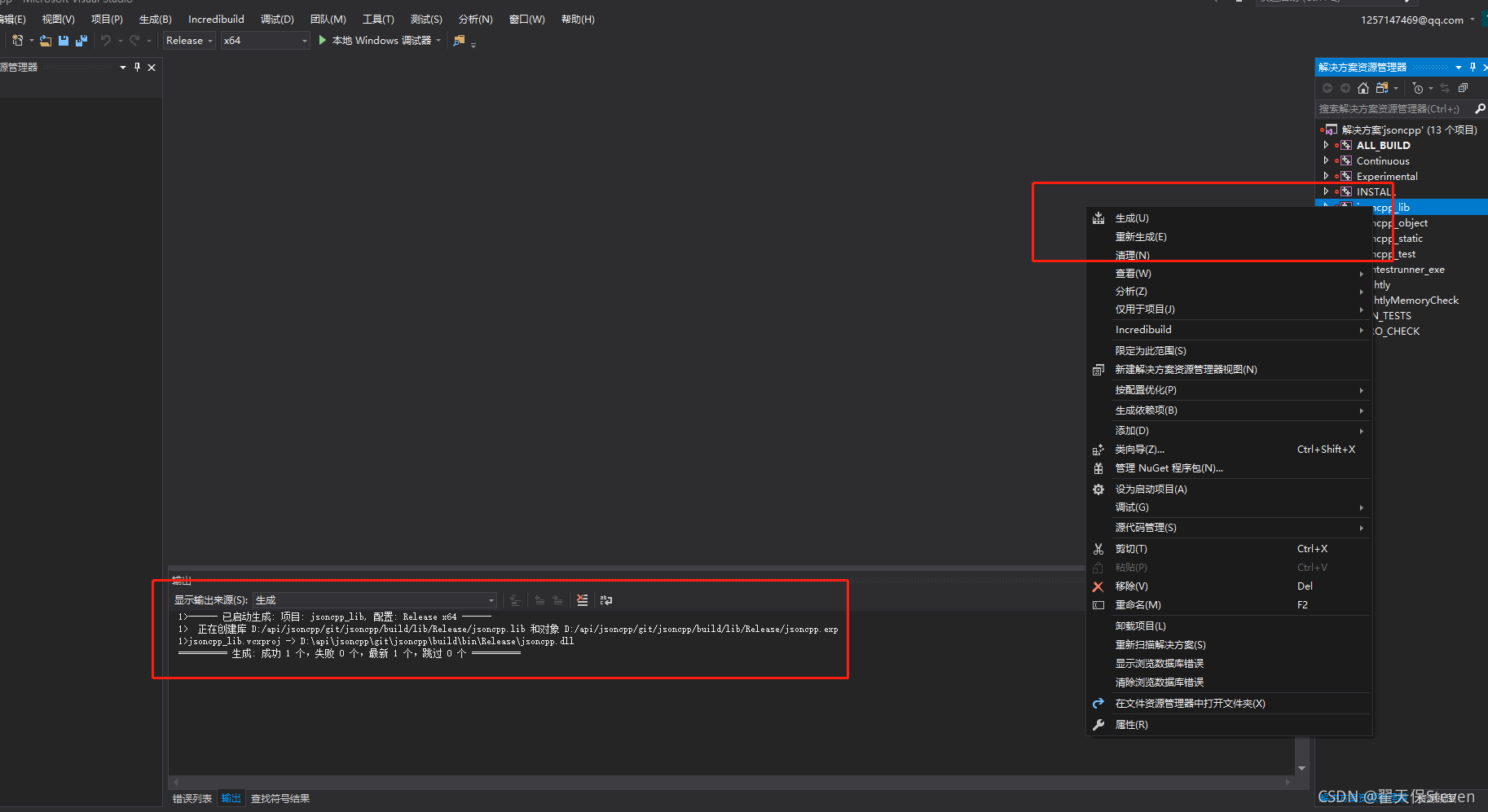Open the Incredibuild menu in menu bar
The height and width of the screenshot is (812, 1488).
coord(216,20)
